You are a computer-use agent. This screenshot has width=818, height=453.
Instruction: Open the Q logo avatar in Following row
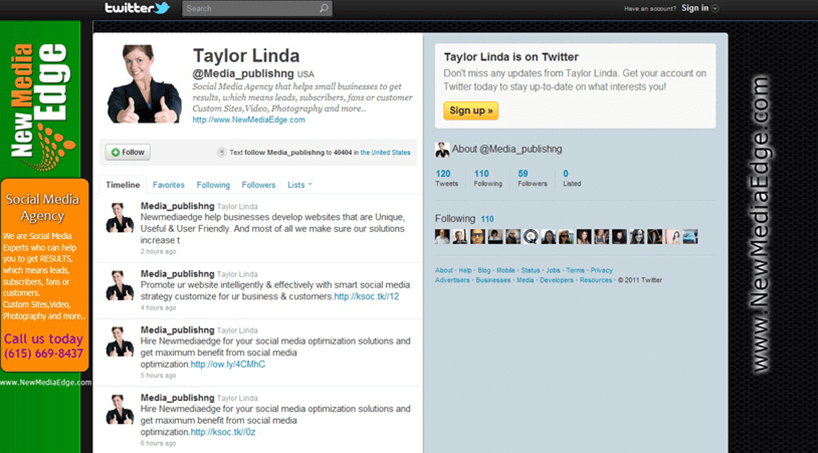pyautogui.click(x=531, y=236)
